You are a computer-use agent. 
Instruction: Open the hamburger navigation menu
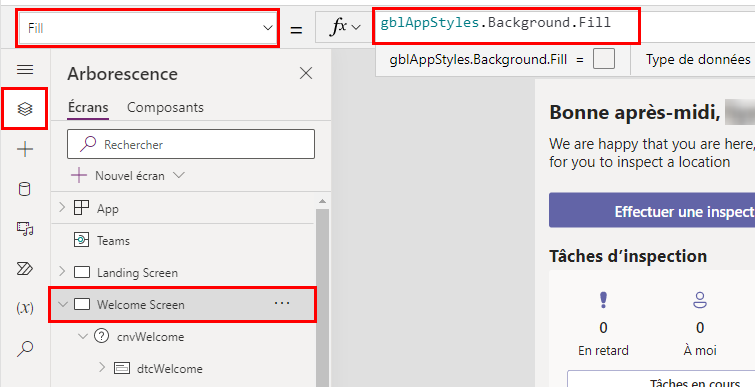tap(25, 70)
